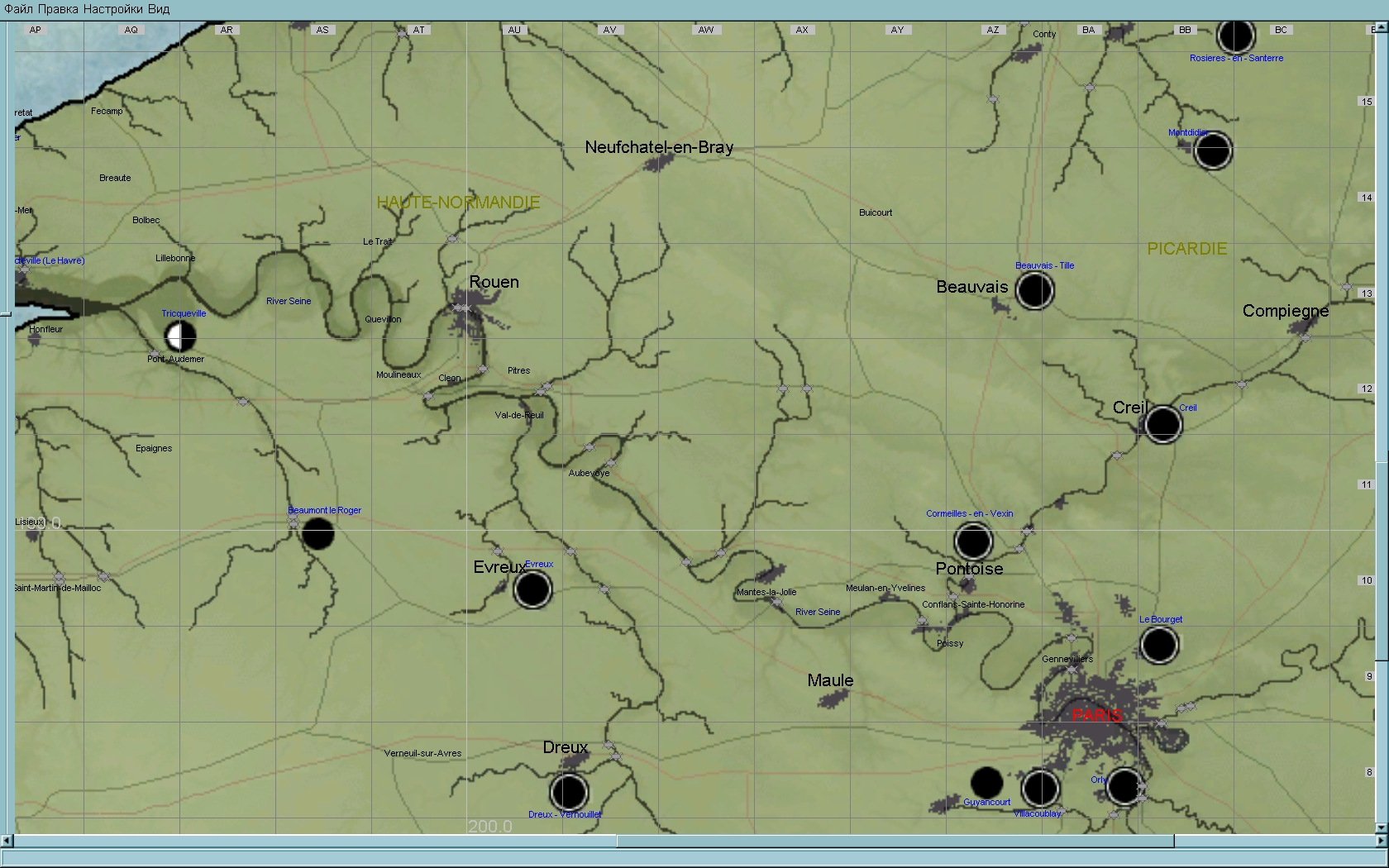
Task: Click the Le Trait town label
Action: (378, 241)
